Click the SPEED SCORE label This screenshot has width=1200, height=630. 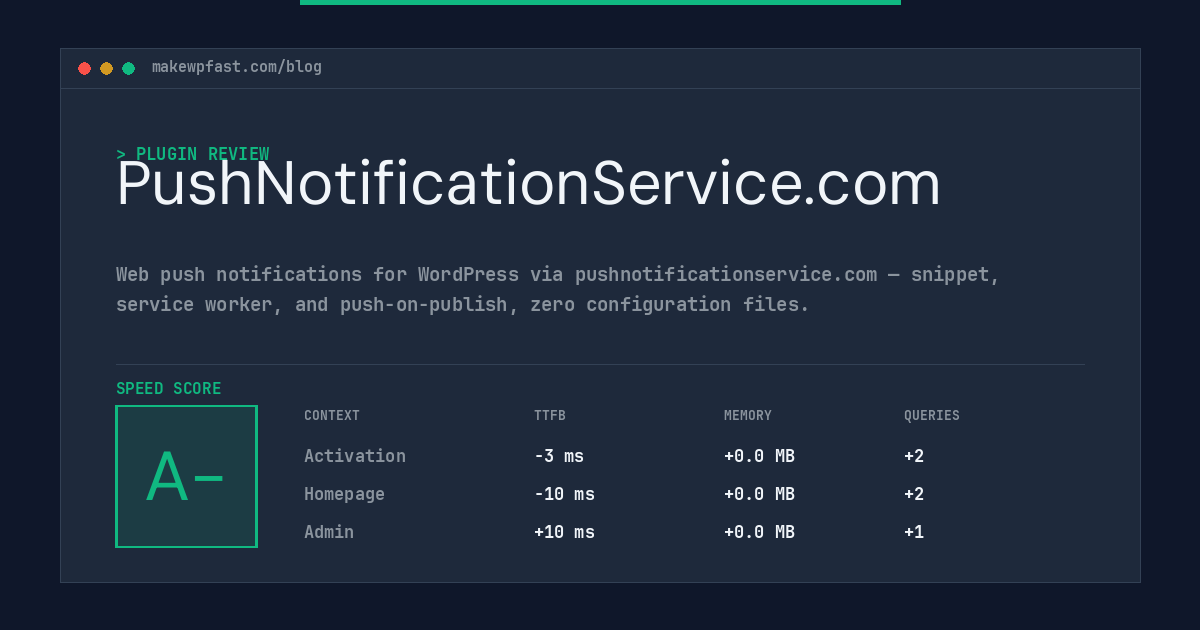click(169, 389)
